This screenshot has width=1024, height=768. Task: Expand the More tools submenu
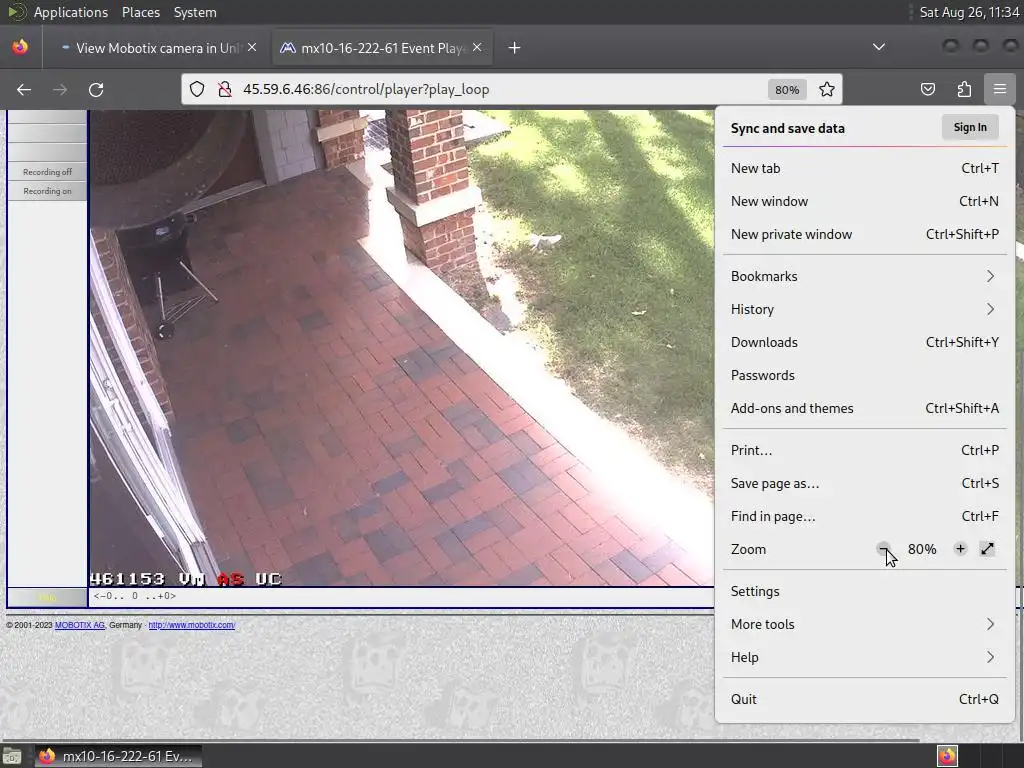865,624
